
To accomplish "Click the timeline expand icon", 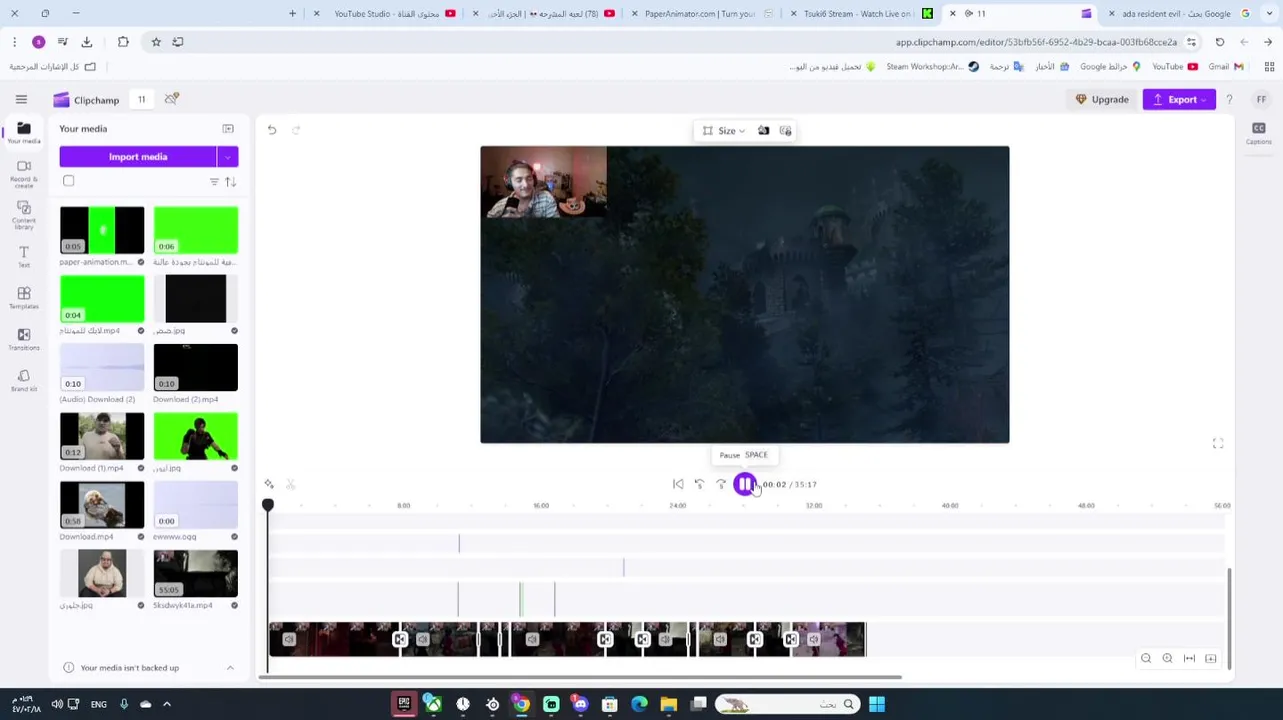I will pos(1211,658).
